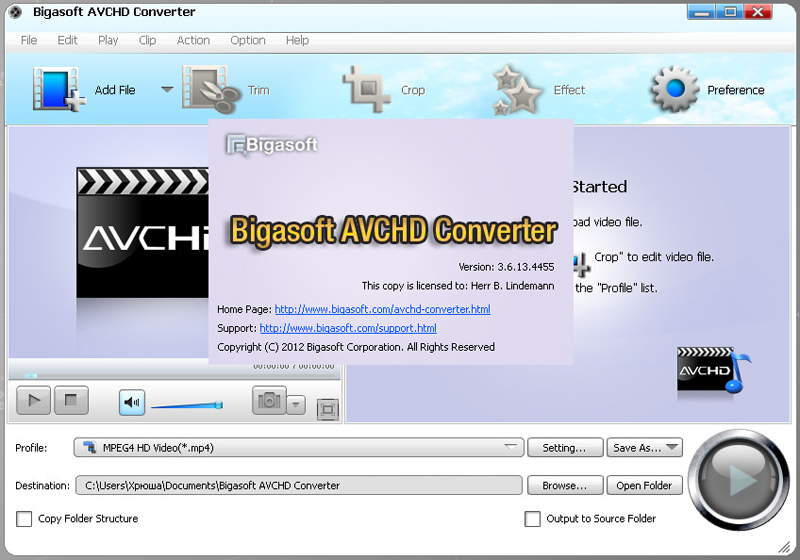Screen dimensions: 800x560
Task: Open the Clip menu
Action: pyautogui.click(x=147, y=40)
